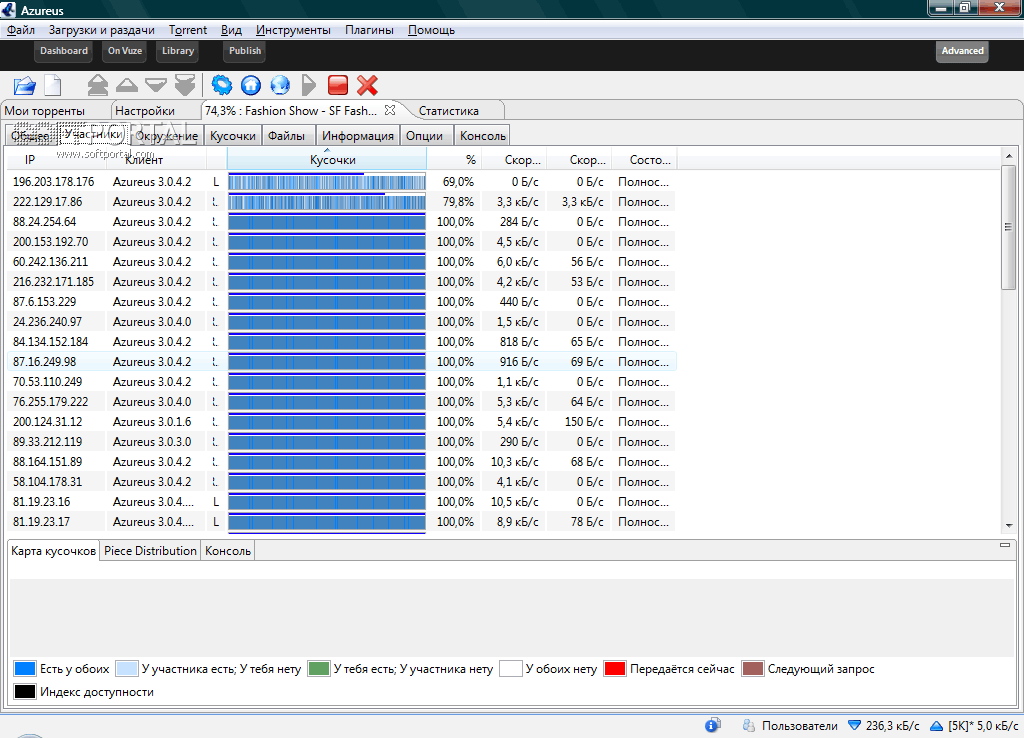Viewport: 1024px width, 738px height.
Task: Click the Library button
Action: [178, 51]
